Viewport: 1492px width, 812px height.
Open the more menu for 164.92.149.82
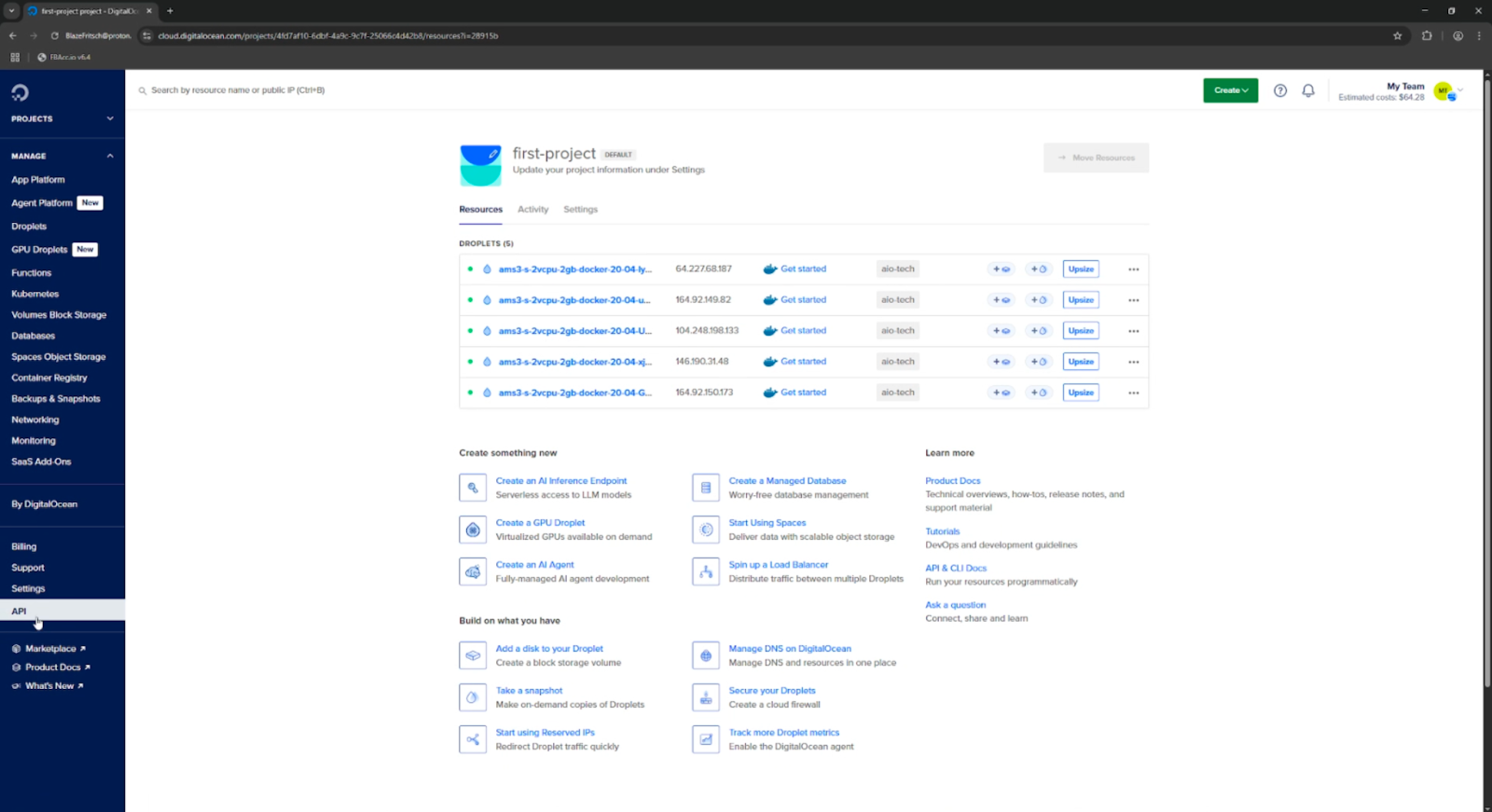coord(1133,300)
